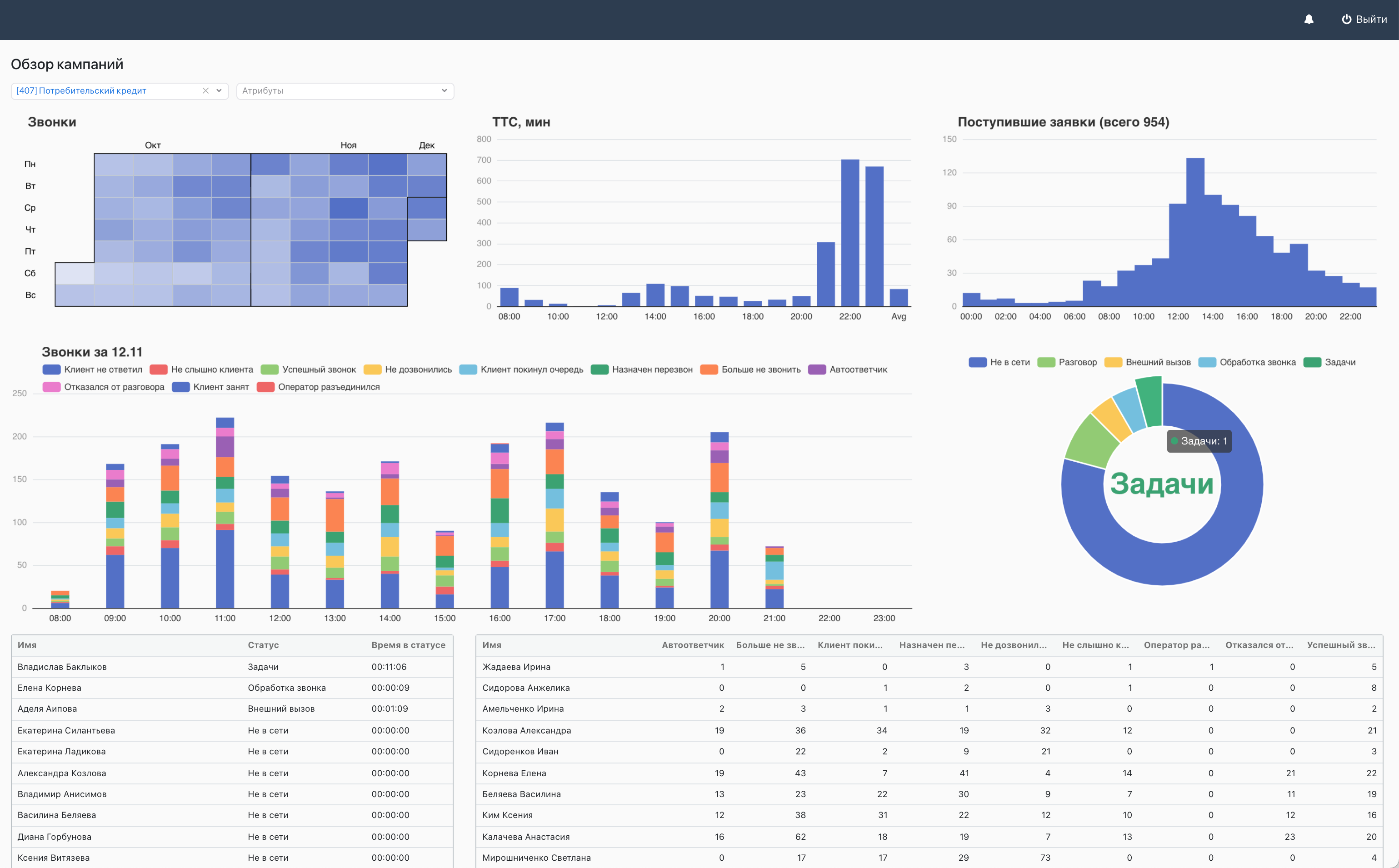1399x868 pixels.
Task: Sort results table by Не дозвонил... column
Action: 1014,645
